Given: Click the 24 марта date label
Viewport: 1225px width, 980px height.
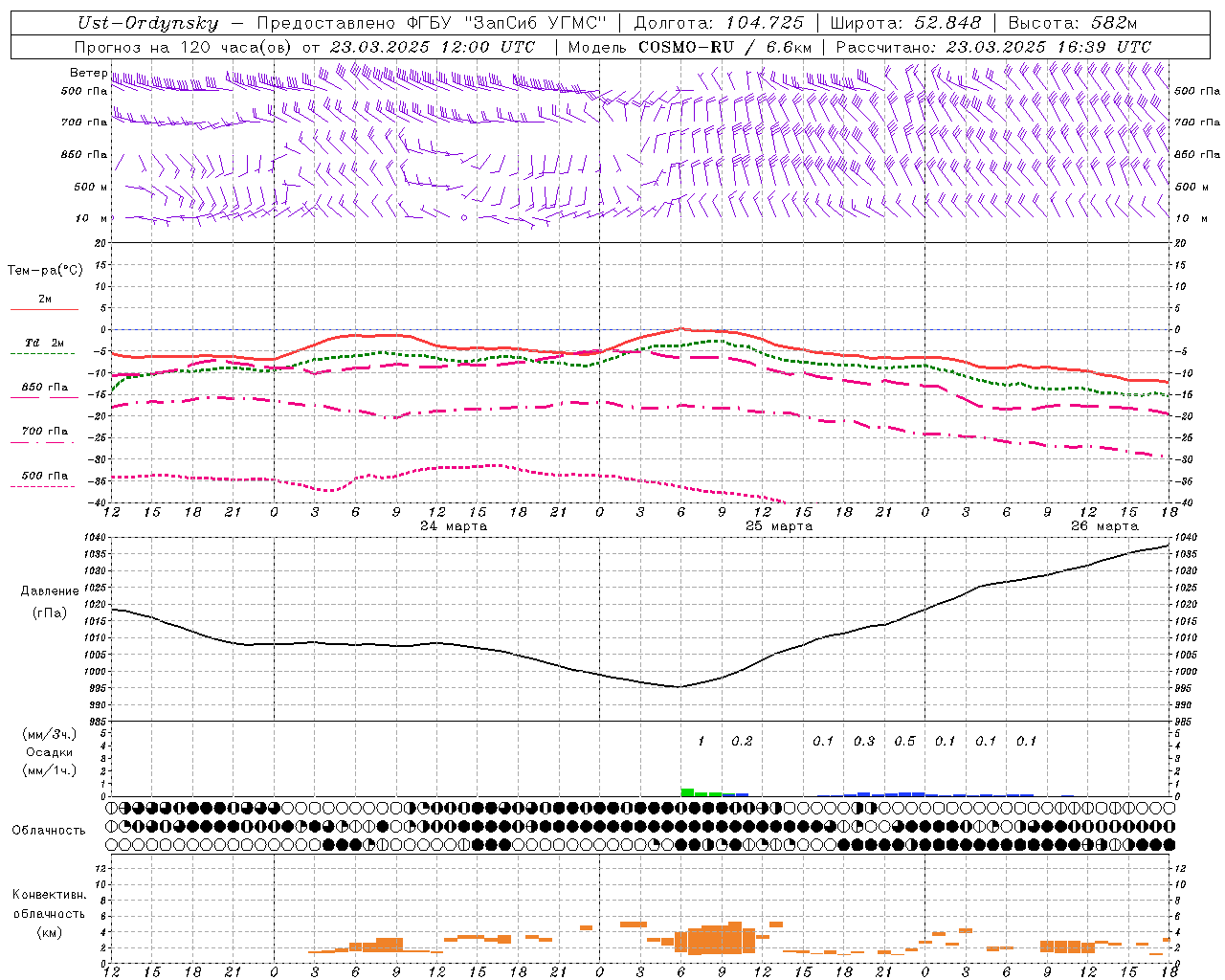Looking at the screenshot, I should (455, 525).
